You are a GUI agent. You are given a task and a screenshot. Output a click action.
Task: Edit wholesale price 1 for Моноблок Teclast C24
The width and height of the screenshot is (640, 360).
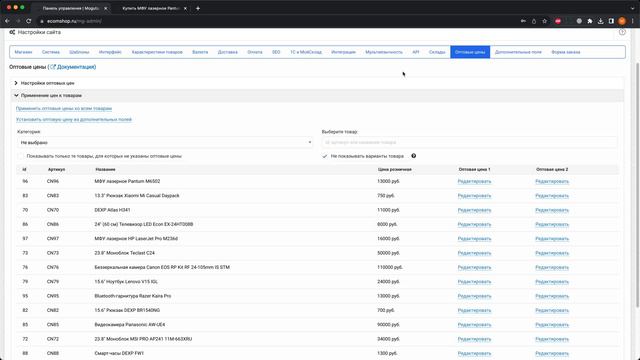474,253
